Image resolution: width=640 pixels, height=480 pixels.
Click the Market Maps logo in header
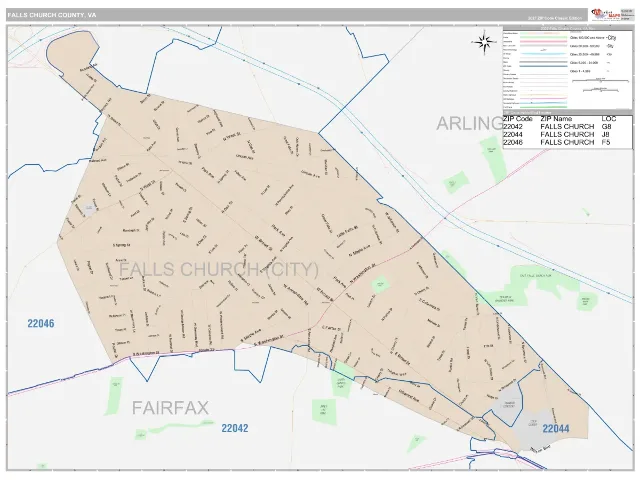tap(605, 15)
